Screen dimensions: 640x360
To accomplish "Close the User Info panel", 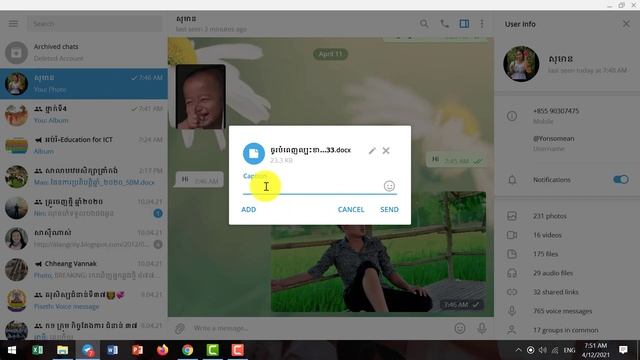I will 626,24.
